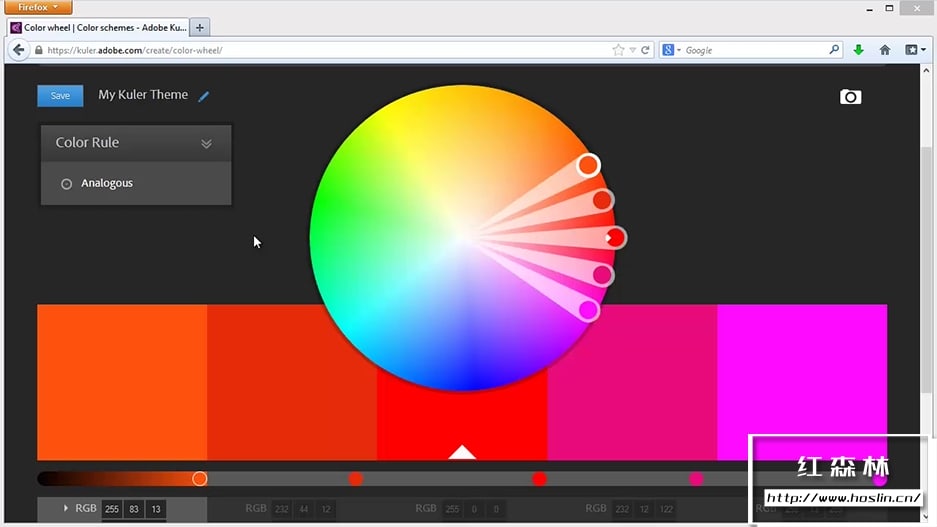Click the red-orange marker on color wheel

coord(602,200)
